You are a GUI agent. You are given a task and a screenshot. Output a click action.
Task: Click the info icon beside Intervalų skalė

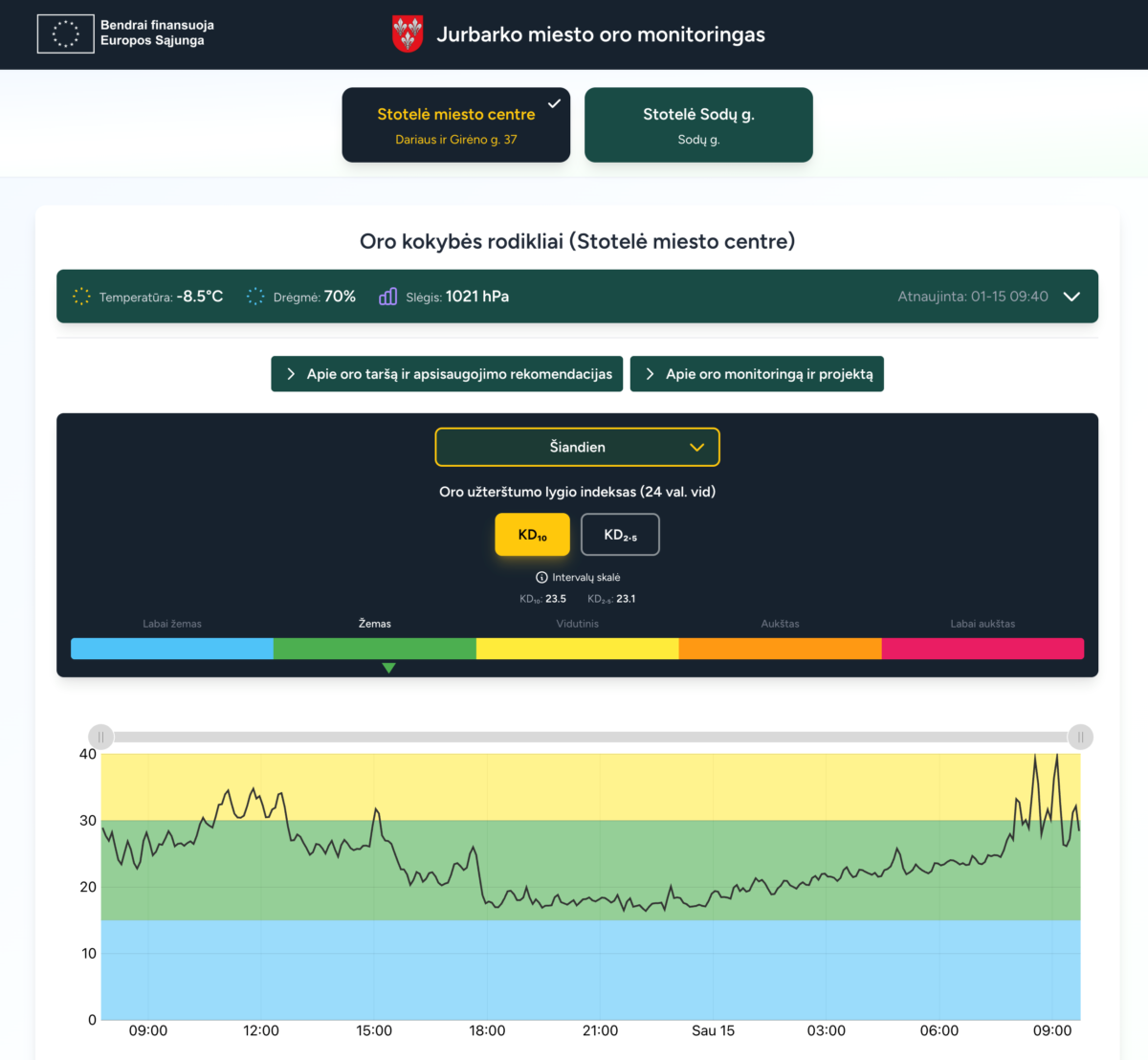pos(541,577)
